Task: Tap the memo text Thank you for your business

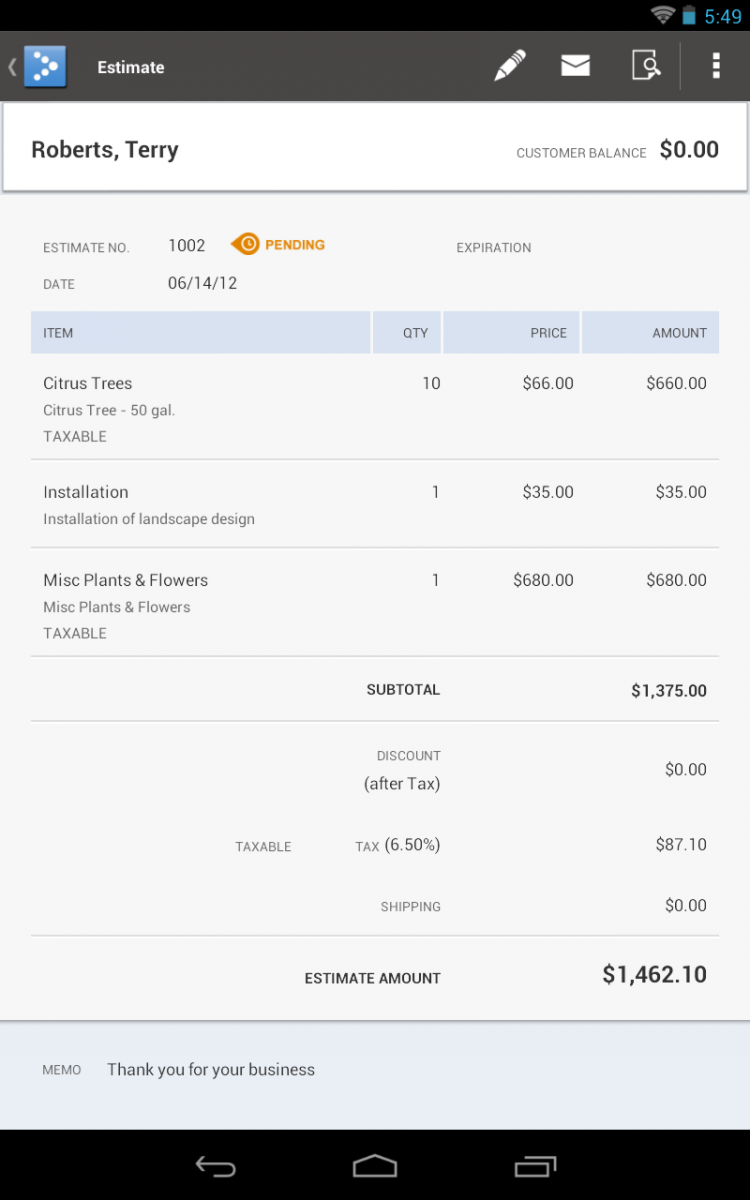Action: coord(210,1069)
